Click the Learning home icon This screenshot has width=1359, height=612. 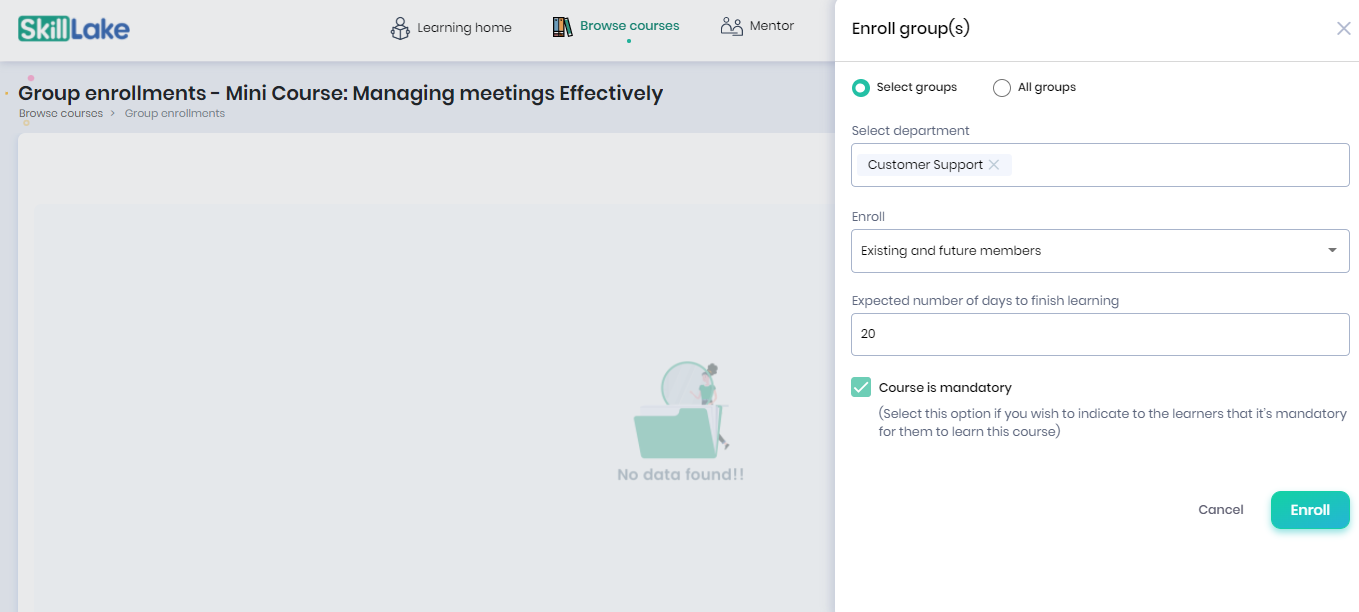[x=400, y=28]
